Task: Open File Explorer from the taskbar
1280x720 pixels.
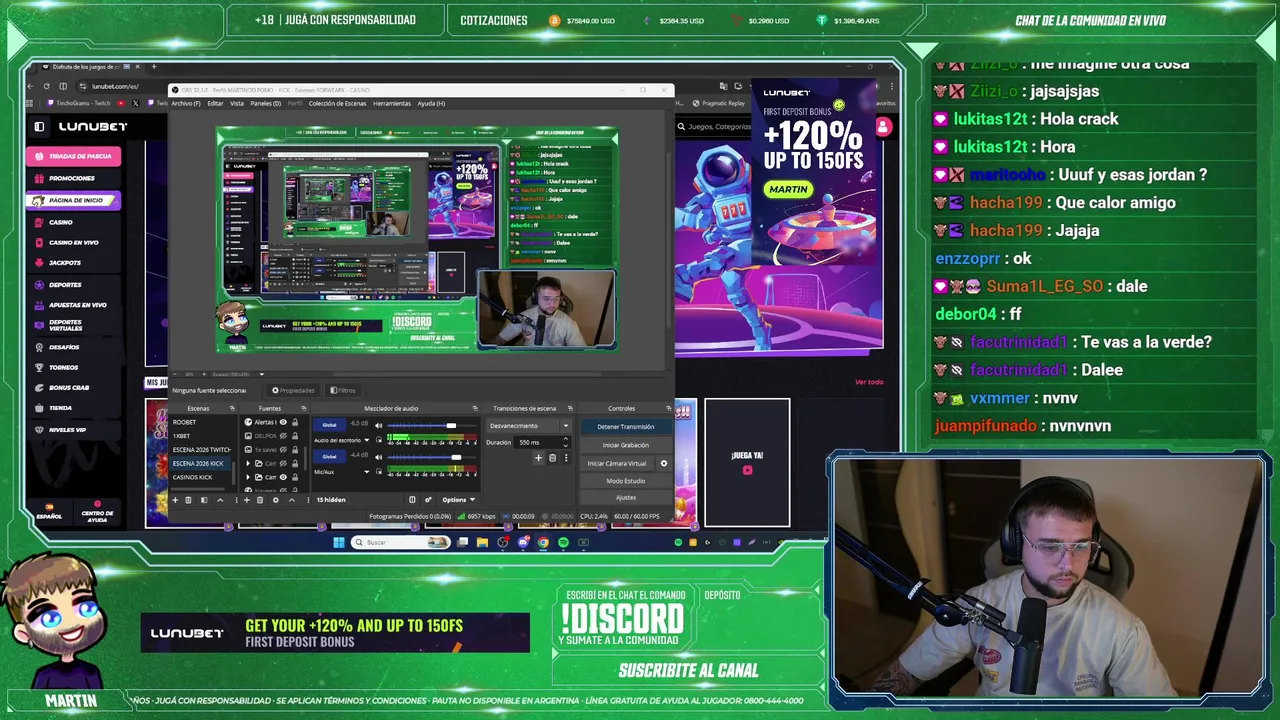Action: click(482, 542)
